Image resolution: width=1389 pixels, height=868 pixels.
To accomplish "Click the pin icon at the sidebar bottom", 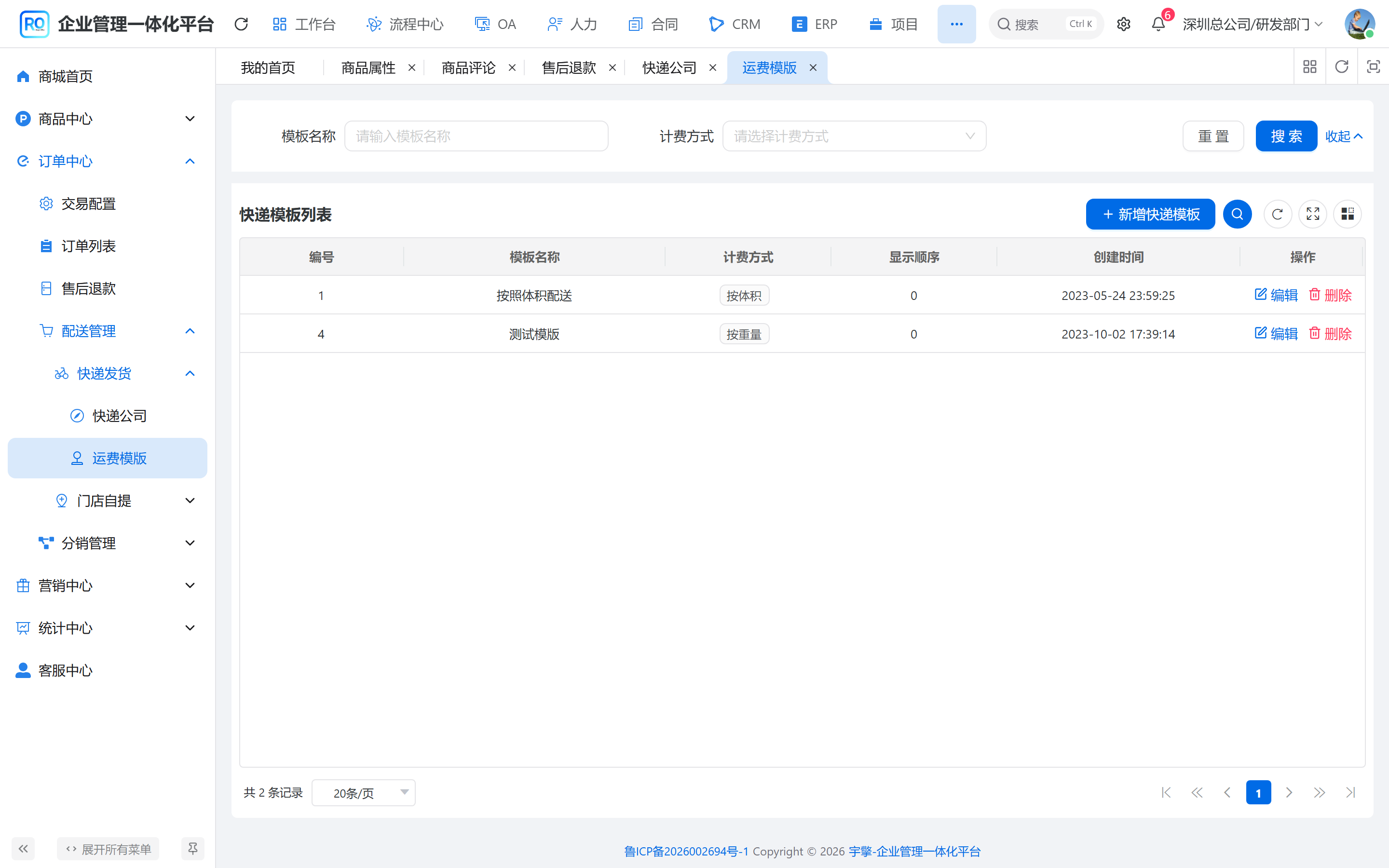I will [193, 849].
